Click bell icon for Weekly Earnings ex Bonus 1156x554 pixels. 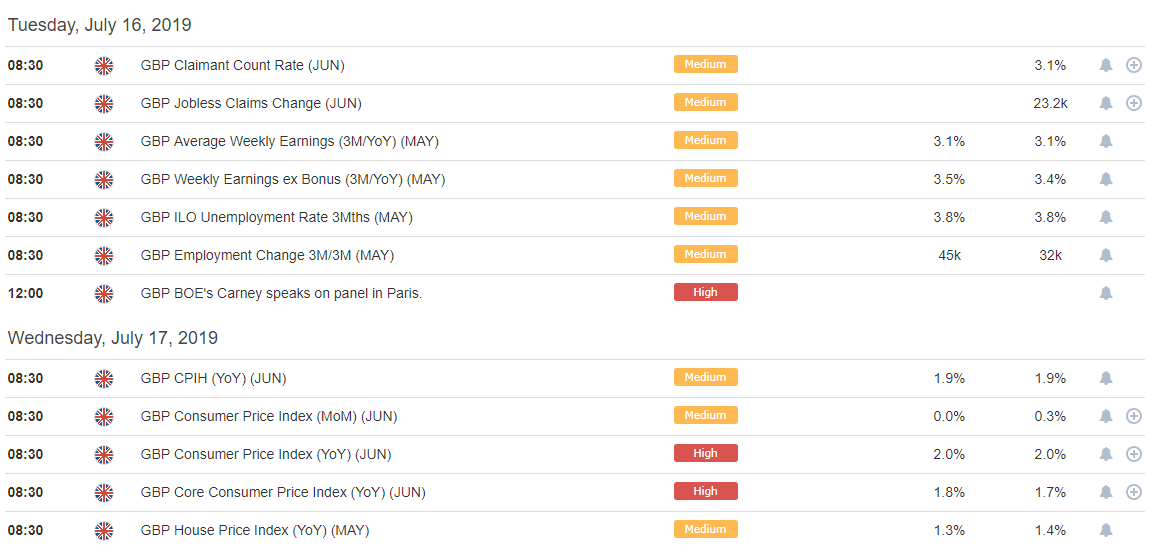click(x=1106, y=179)
